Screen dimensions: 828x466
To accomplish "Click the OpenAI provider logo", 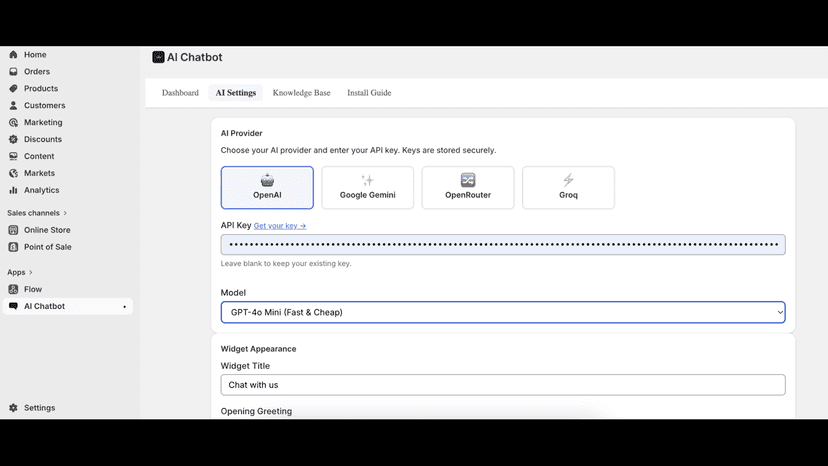I will click(267, 180).
